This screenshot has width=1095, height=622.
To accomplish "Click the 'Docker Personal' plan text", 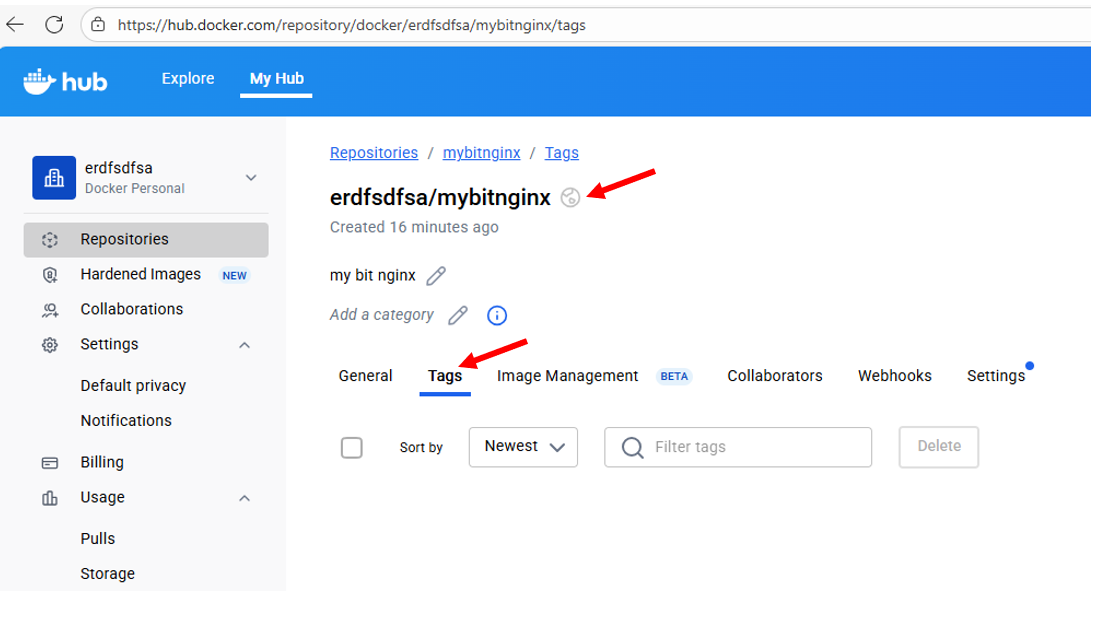I will pos(135,188).
